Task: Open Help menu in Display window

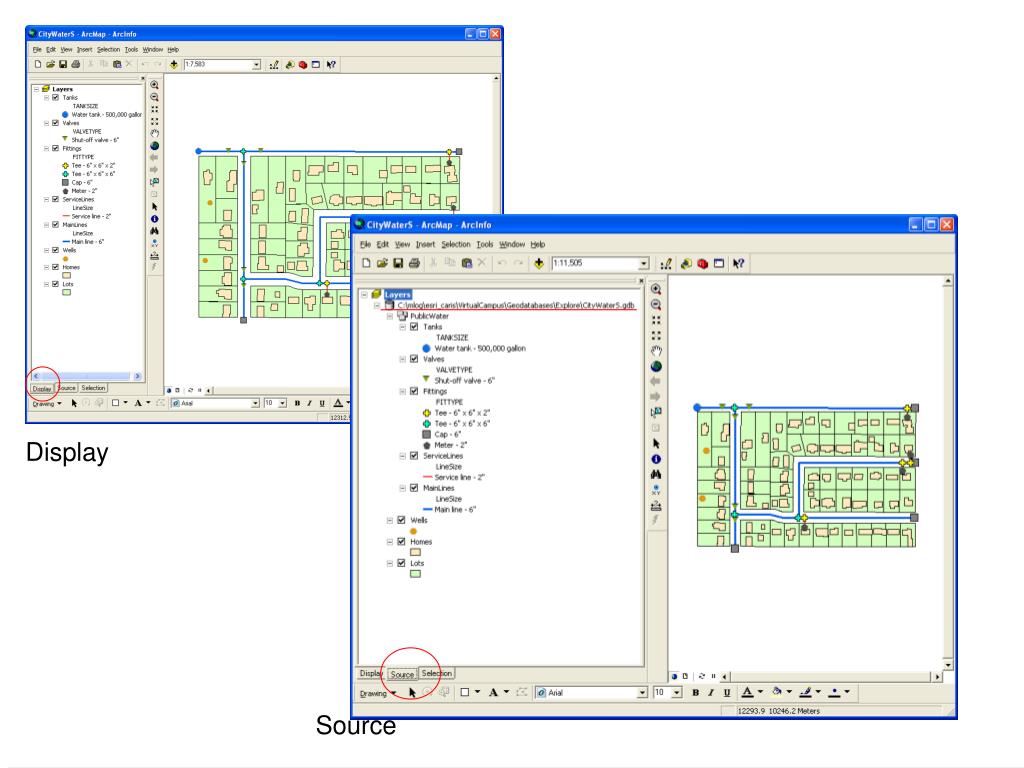Action: pos(172,50)
